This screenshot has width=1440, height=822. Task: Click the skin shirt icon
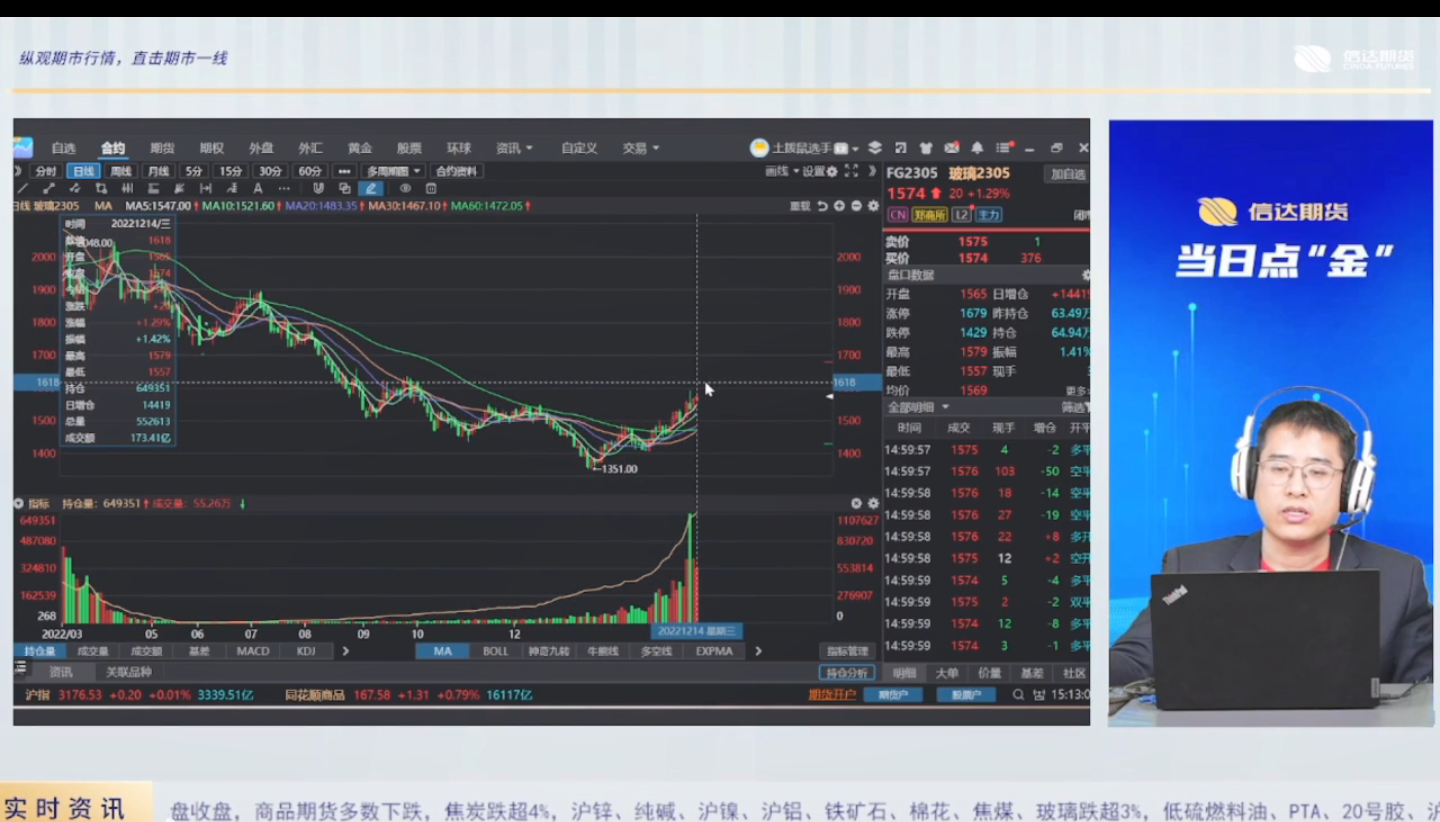click(x=926, y=148)
